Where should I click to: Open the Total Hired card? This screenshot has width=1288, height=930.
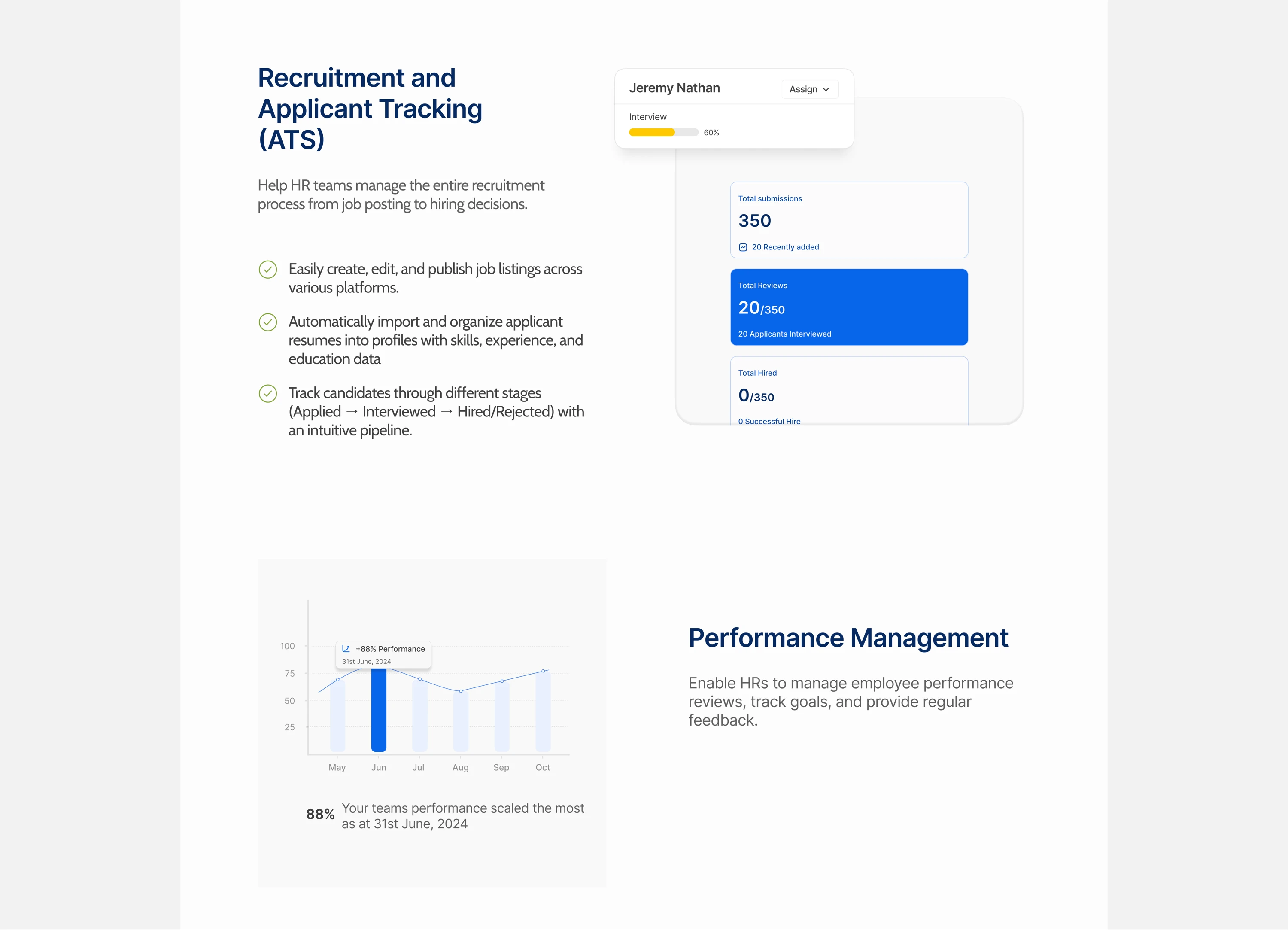[849, 391]
